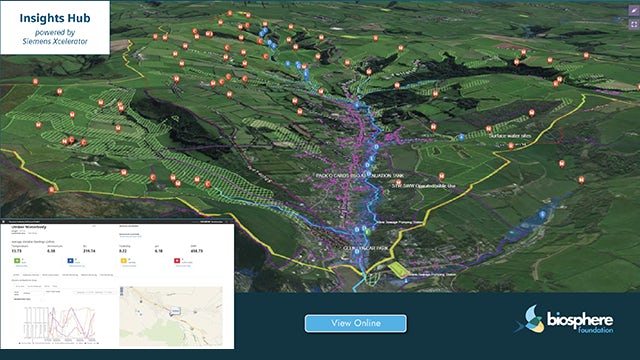Click the sensor readings line chart
The image size is (640, 360).
[x=60, y=323]
